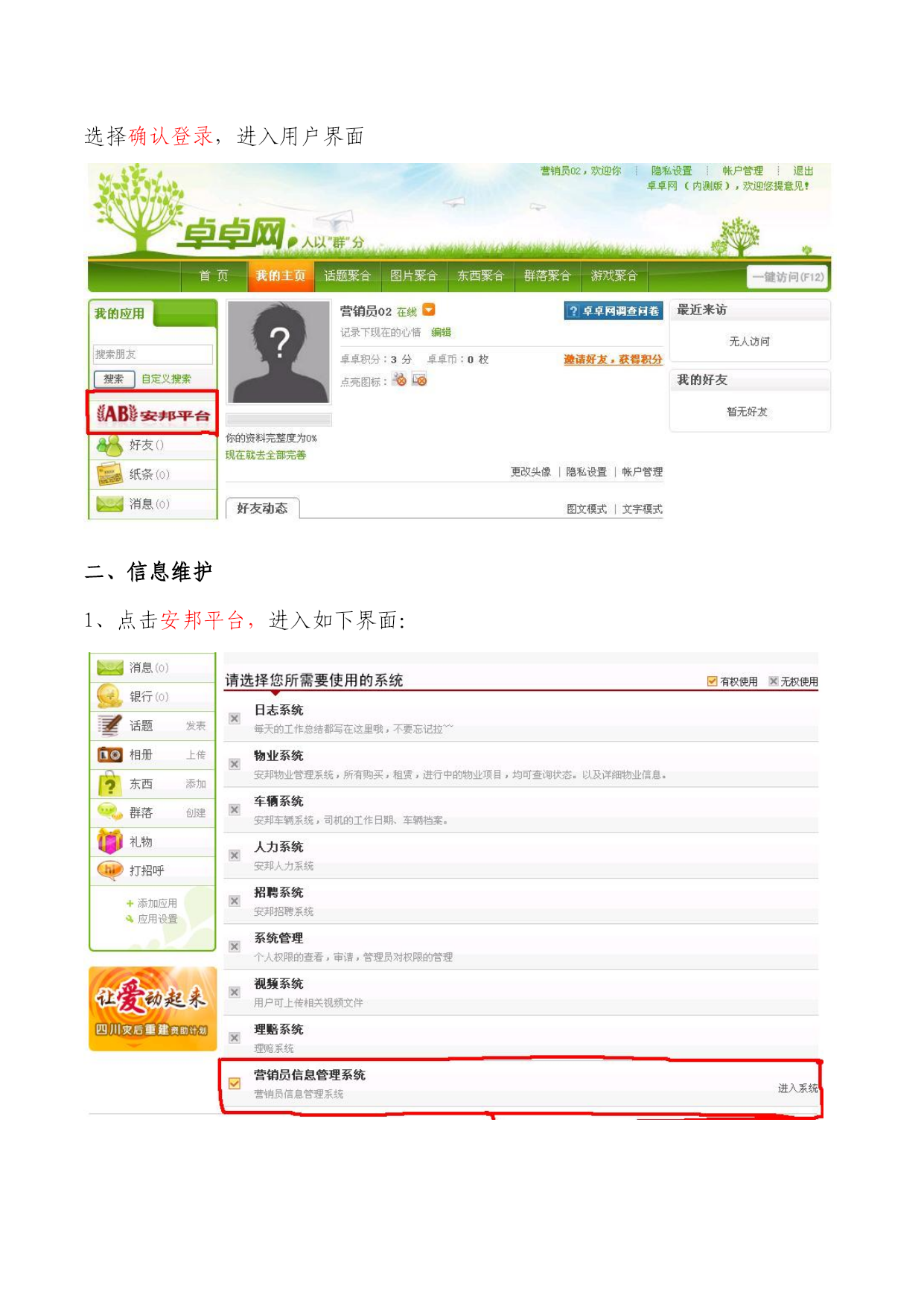Click the 好友 friends icon in sidebar

[109, 445]
